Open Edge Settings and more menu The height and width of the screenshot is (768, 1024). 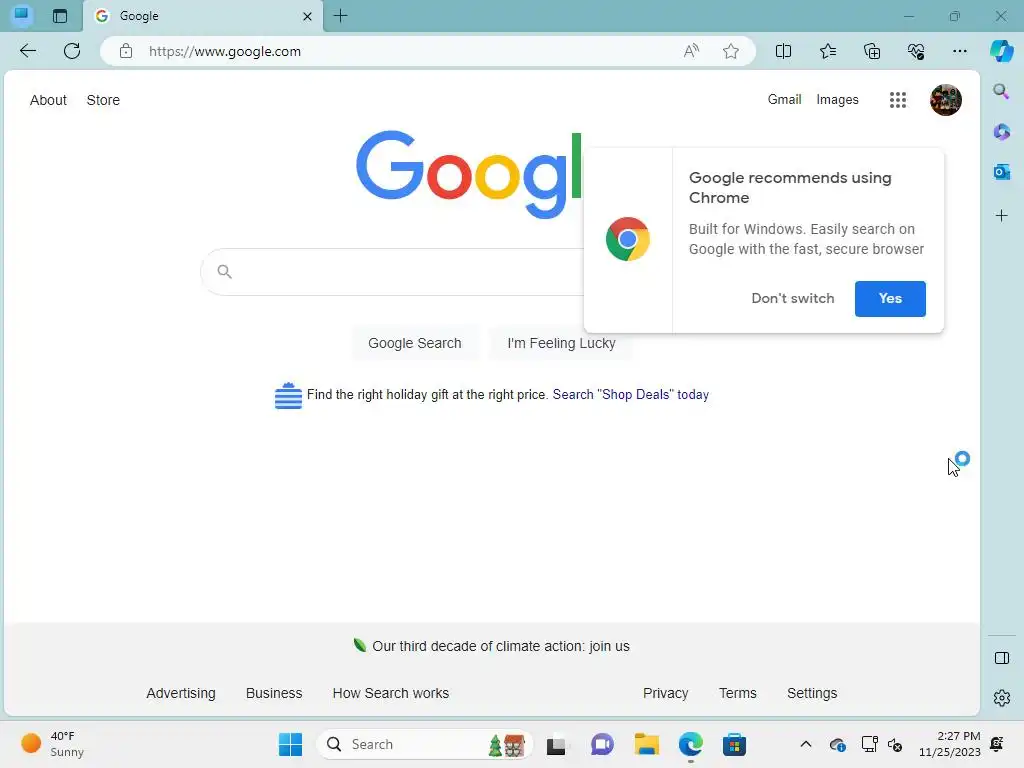959,51
